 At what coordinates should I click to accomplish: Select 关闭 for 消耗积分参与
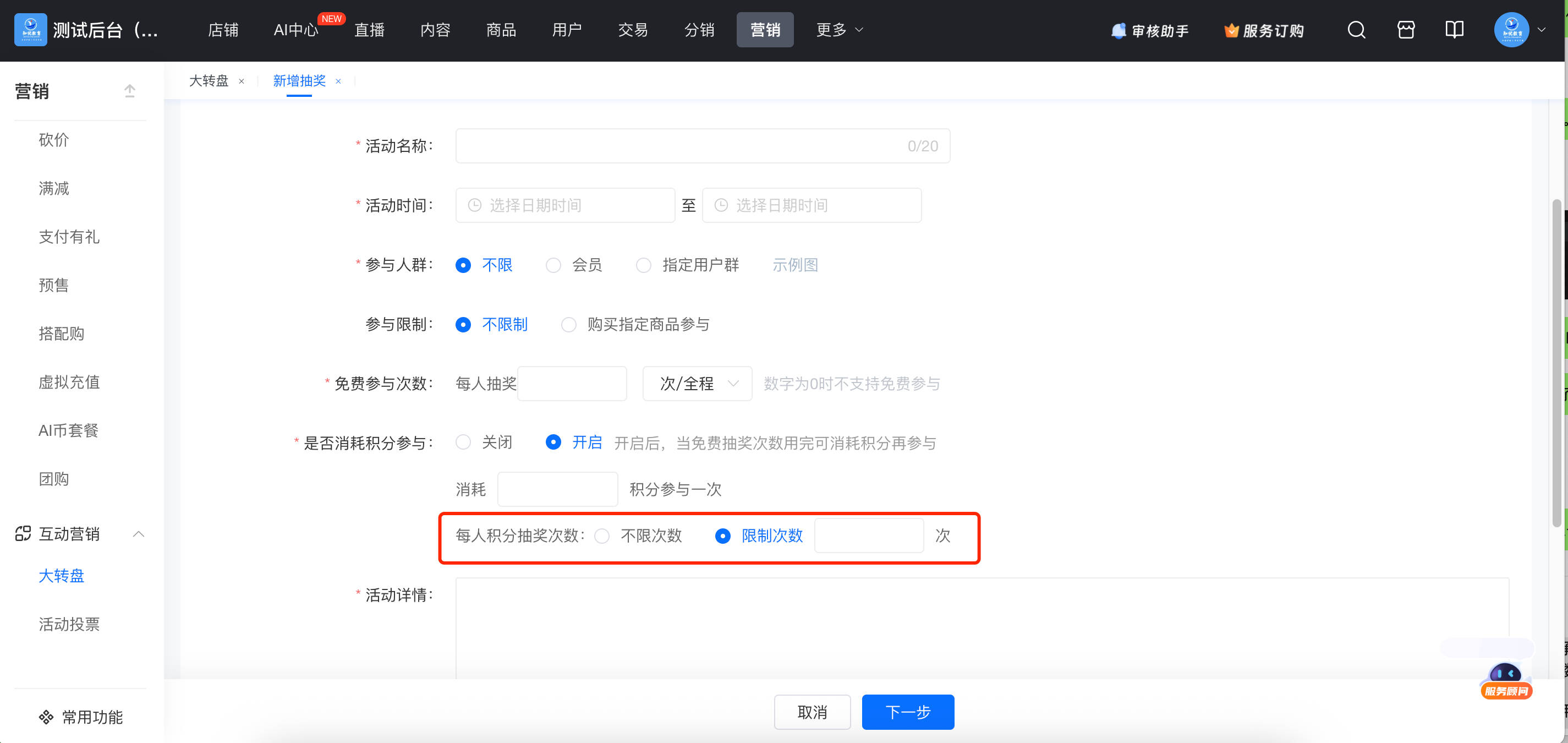coord(463,442)
